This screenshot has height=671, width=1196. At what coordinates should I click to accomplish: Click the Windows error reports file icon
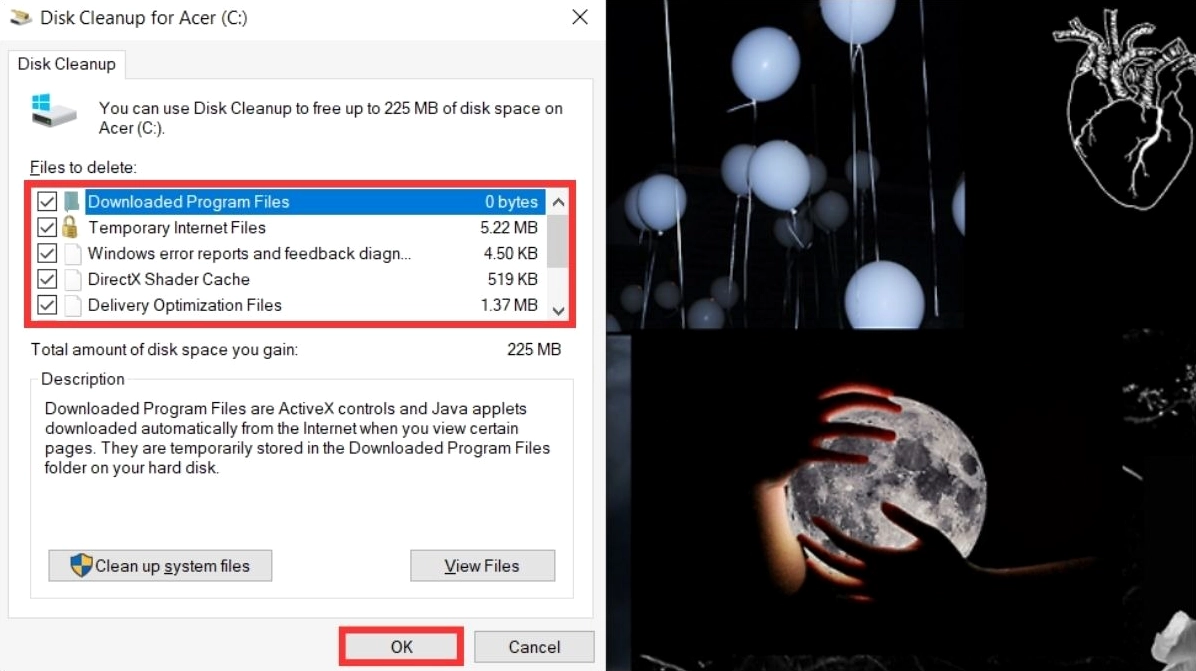(73, 253)
